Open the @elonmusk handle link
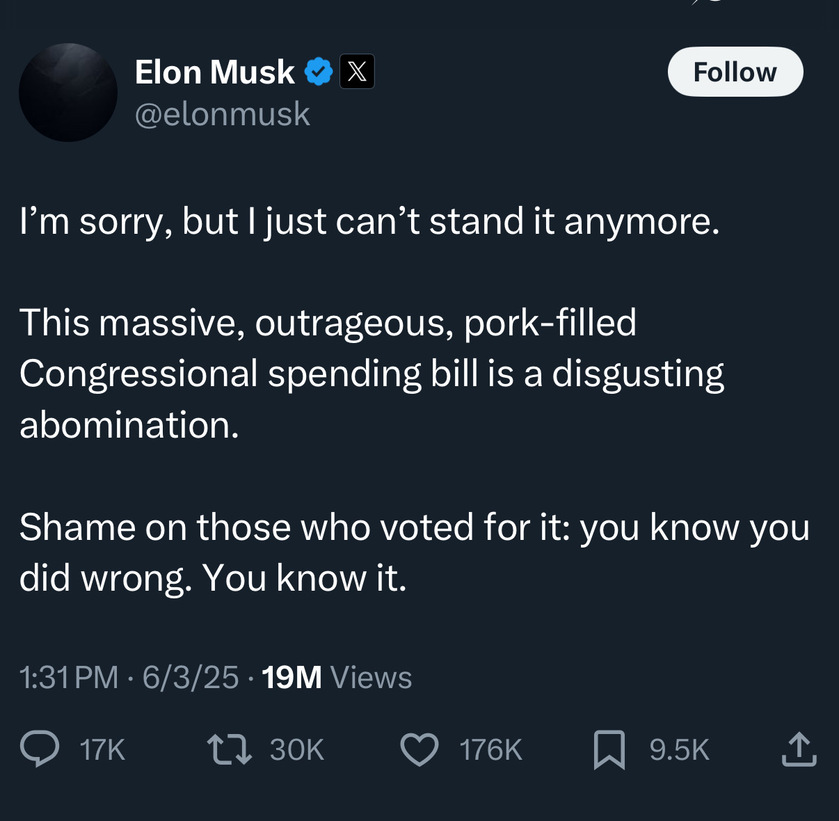 tap(222, 114)
